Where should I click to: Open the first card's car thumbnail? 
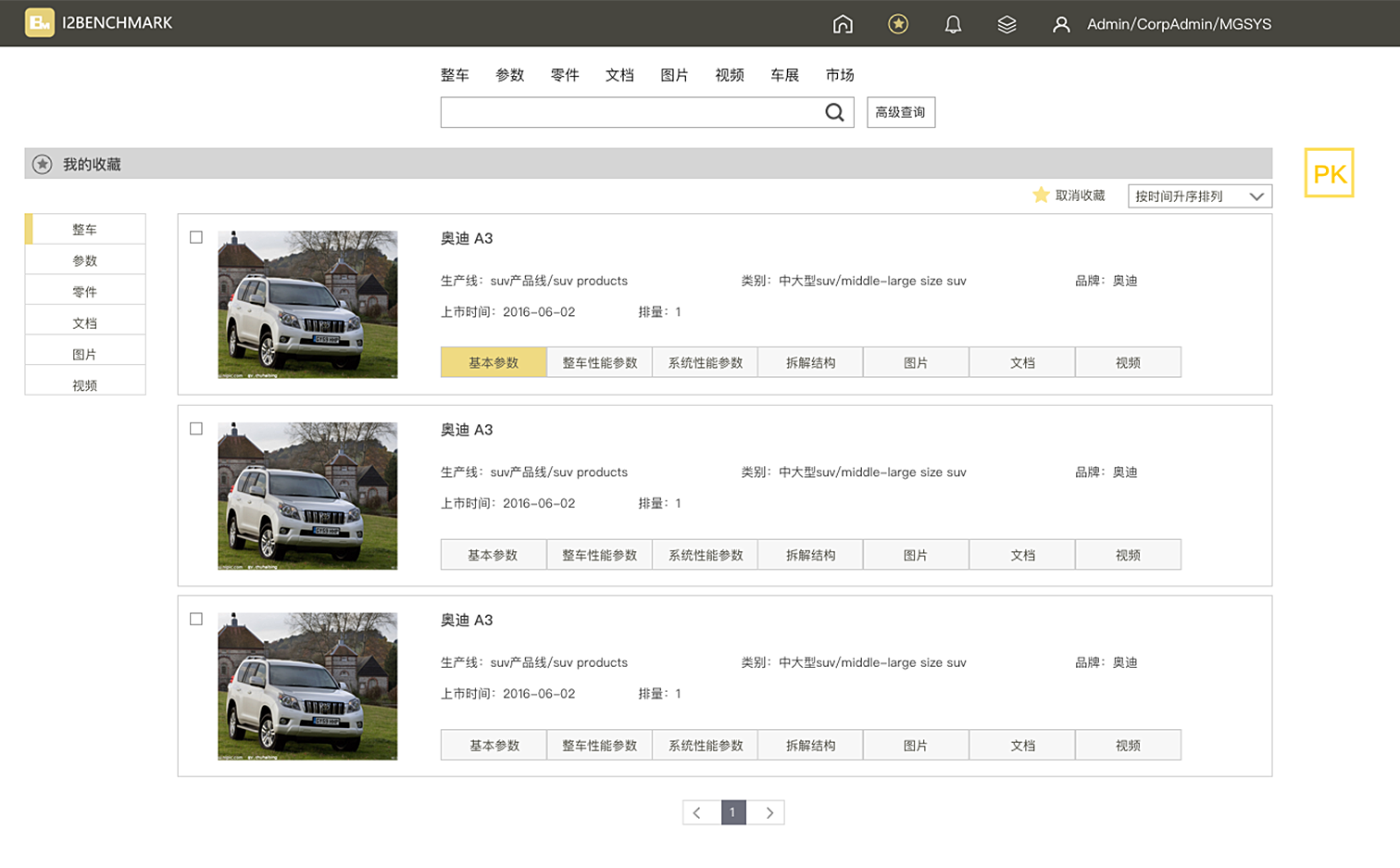point(307,305)
